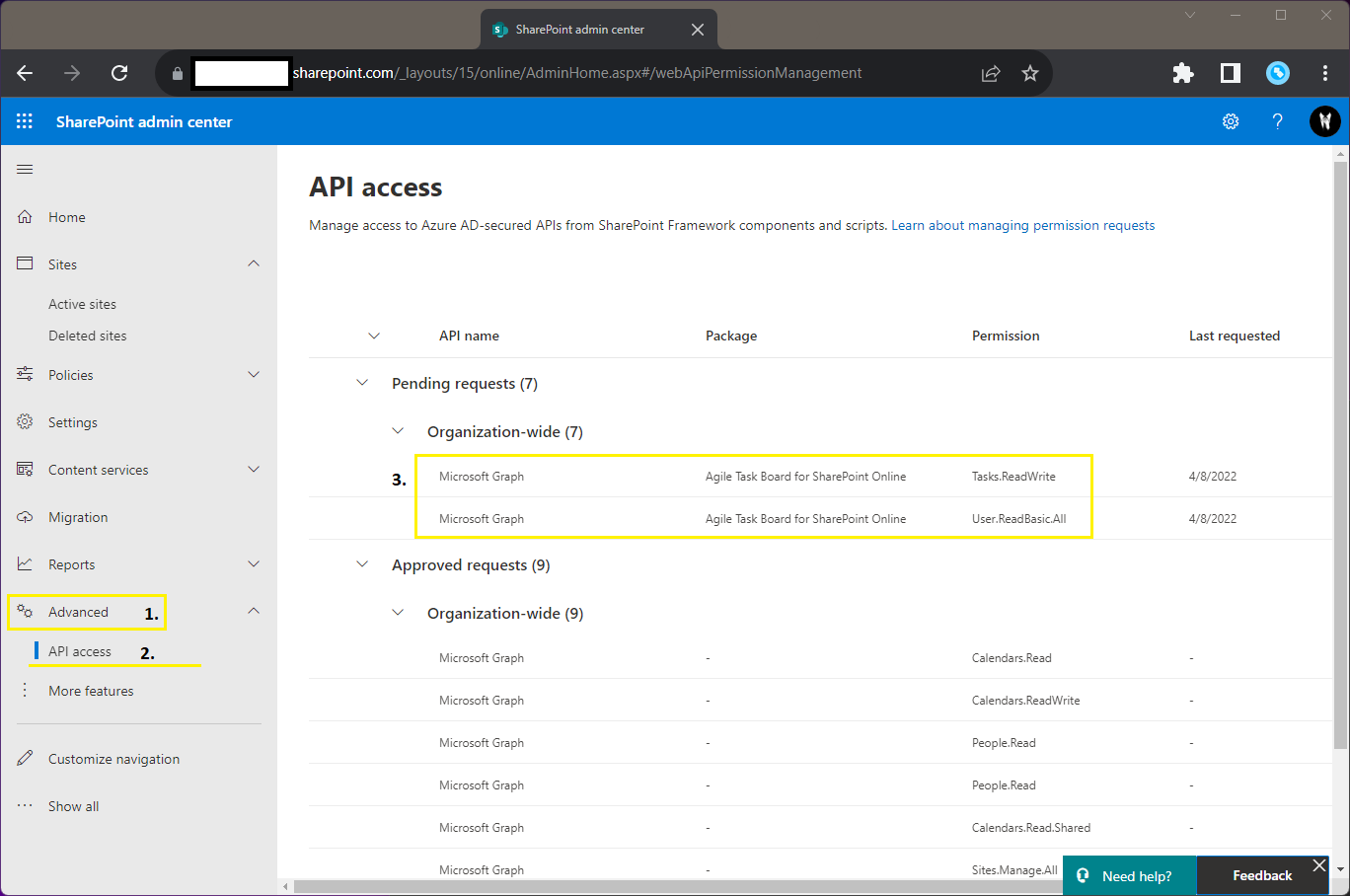
Task: Go back in browser history
Action: (x=25, y=73)
